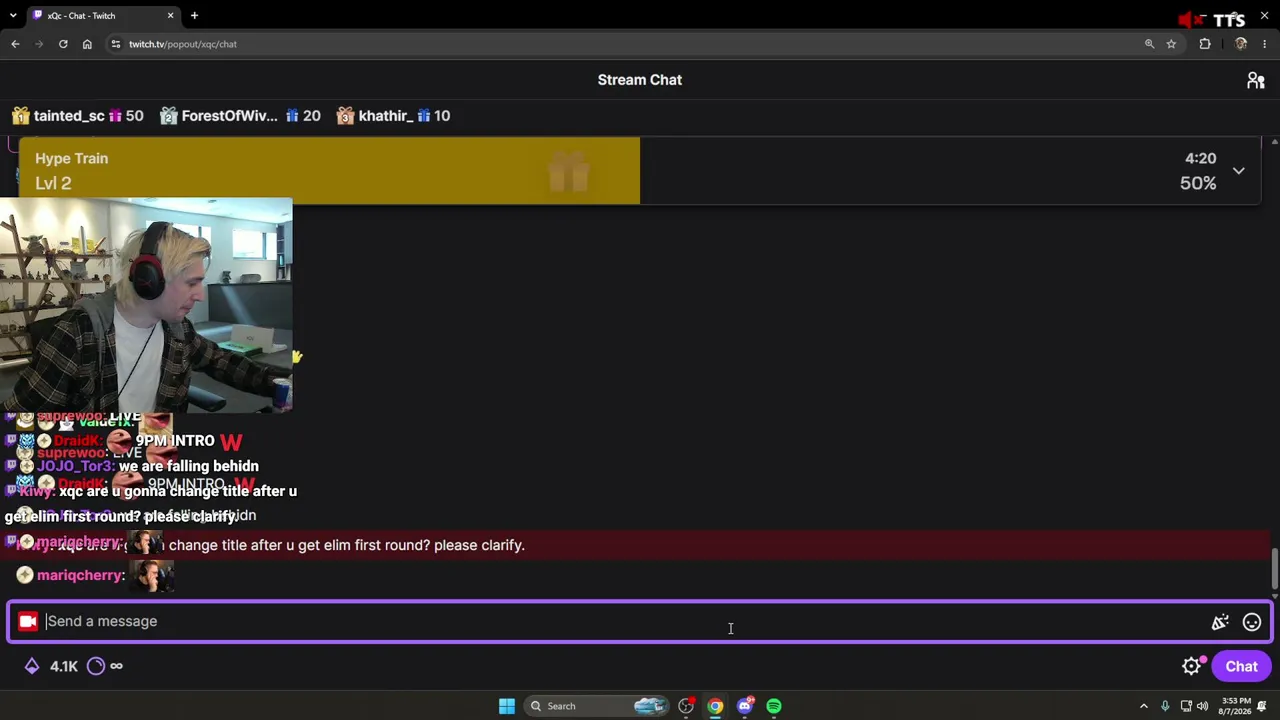Click the emote image after mariqcherry's name

pyautogui.click(x=151, y=575)
